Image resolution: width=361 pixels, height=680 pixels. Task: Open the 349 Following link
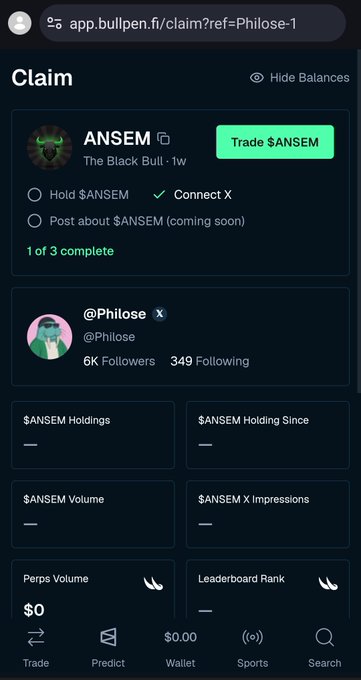coord(210,361)
